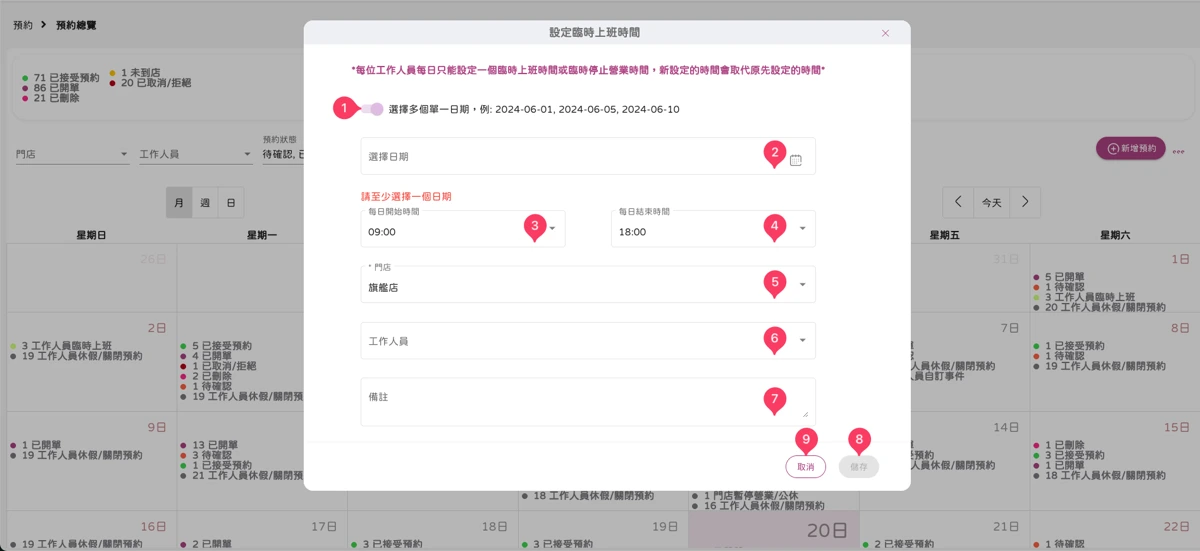Click the 取消 cancel button
The width and height of the screenshot is (1200, 551).
click(x=806, y=467)
